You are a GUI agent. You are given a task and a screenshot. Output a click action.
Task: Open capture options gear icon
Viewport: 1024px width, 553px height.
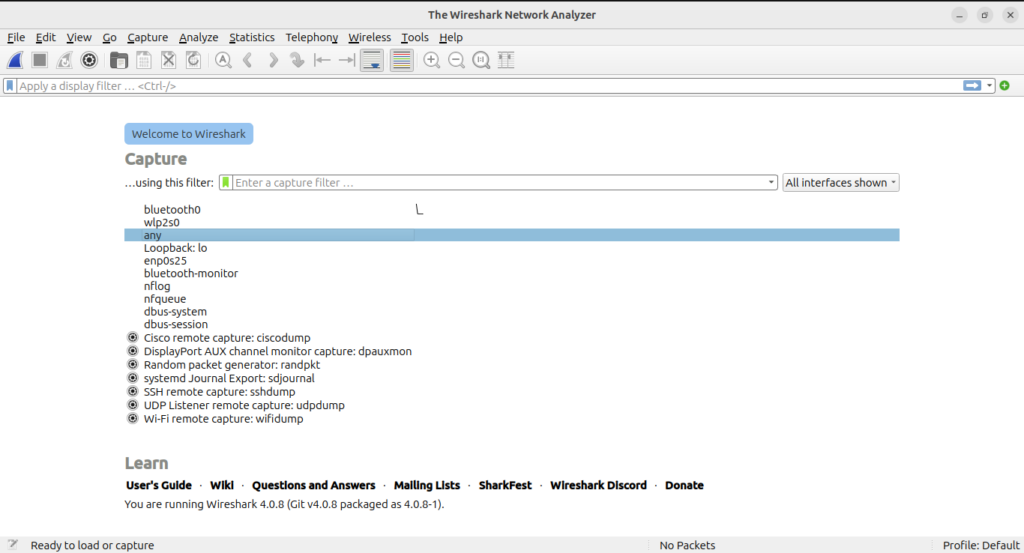pyautogui.click(x=89, y=60)
